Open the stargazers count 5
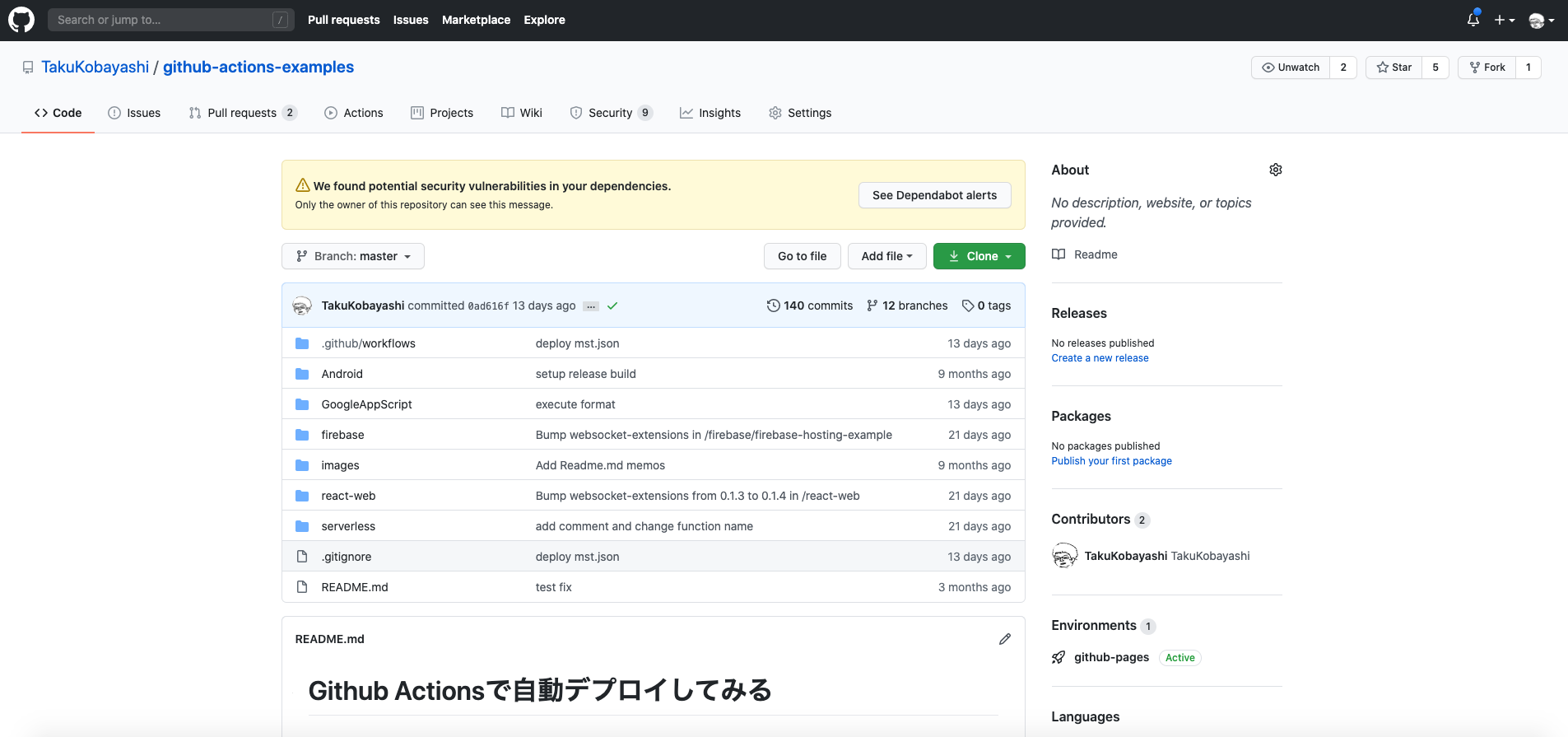 pos(1435,68)
